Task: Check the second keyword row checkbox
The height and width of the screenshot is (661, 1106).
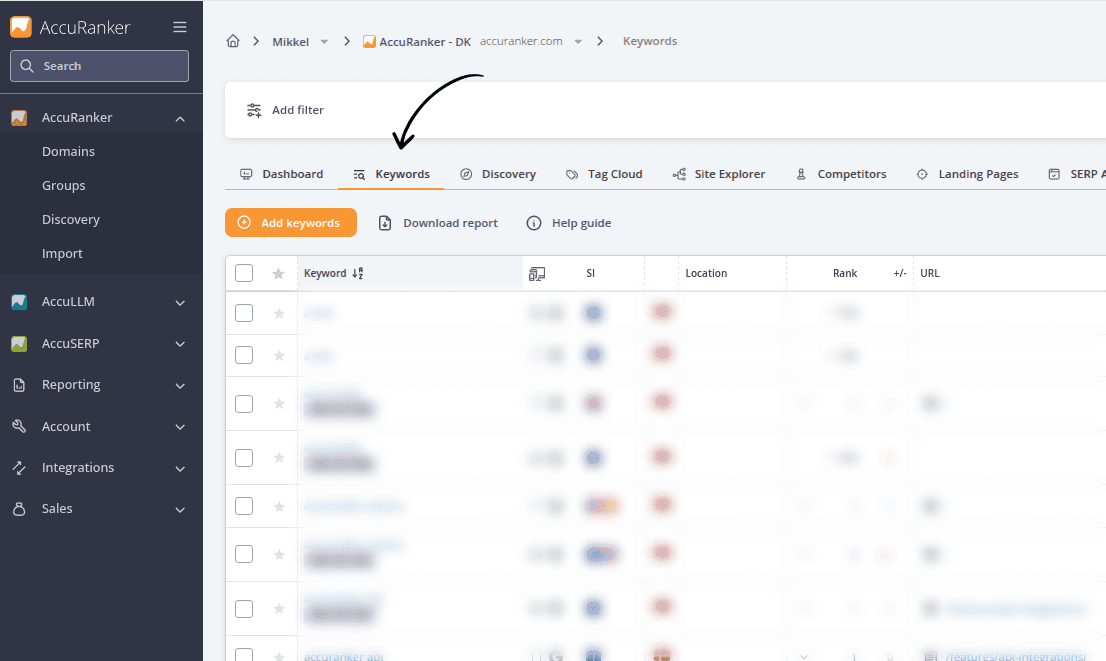Action: click(244, 355)
